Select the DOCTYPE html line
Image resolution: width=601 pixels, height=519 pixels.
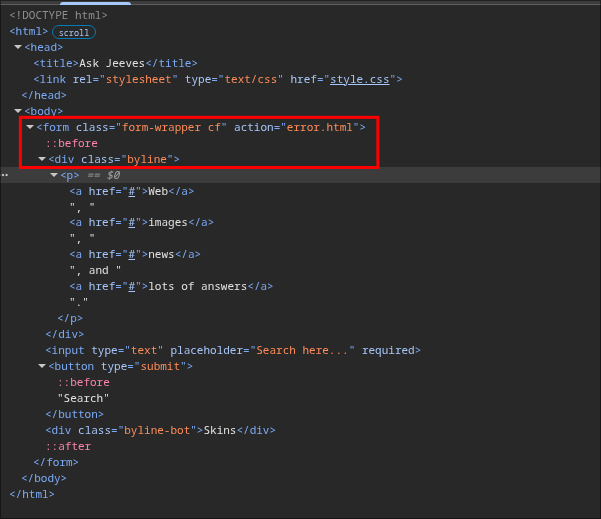click(x=58, y=15)
